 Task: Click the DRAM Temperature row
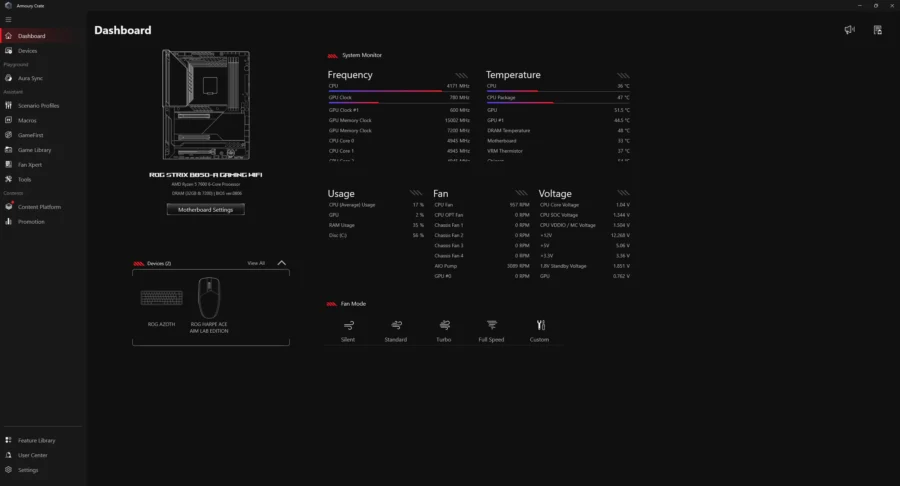pyautogui.click(x=558, y=131)
